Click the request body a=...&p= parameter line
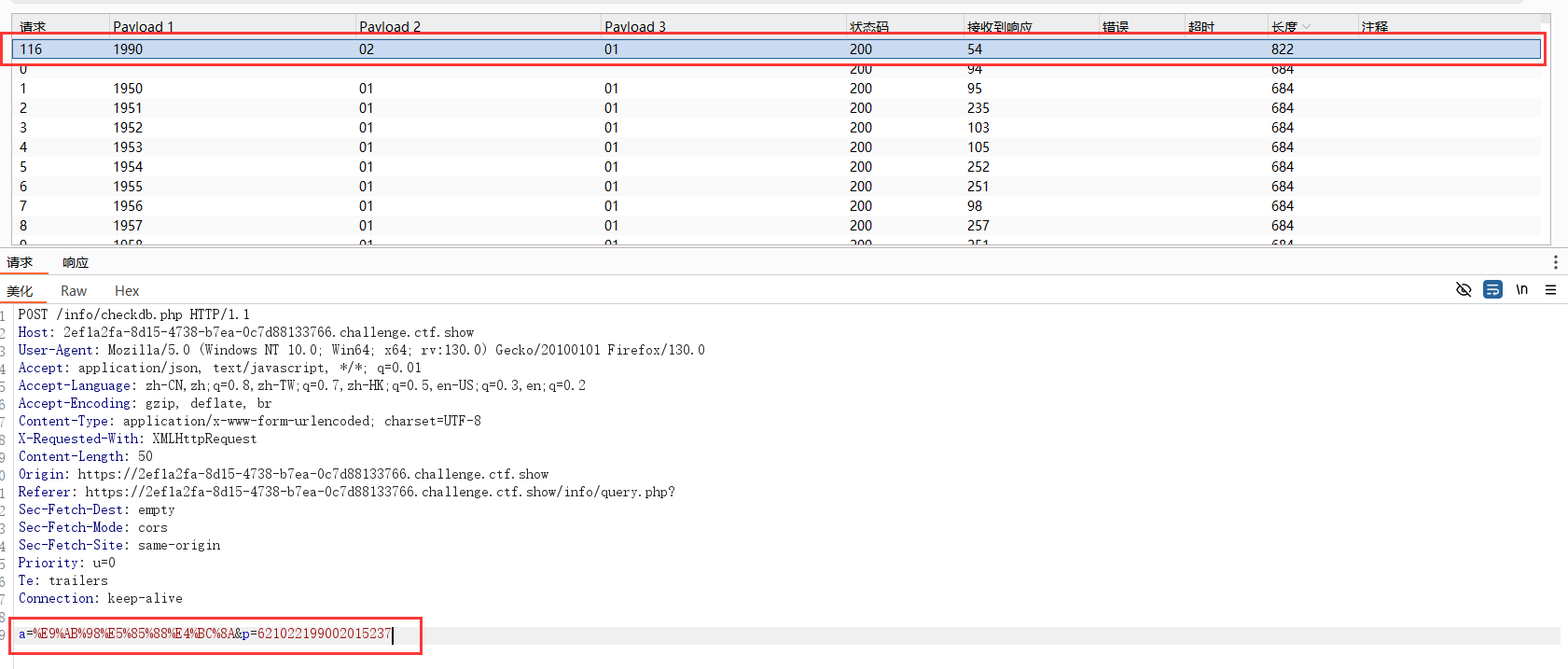Viewport: 1568px width, 669px height. pos(205,634)
